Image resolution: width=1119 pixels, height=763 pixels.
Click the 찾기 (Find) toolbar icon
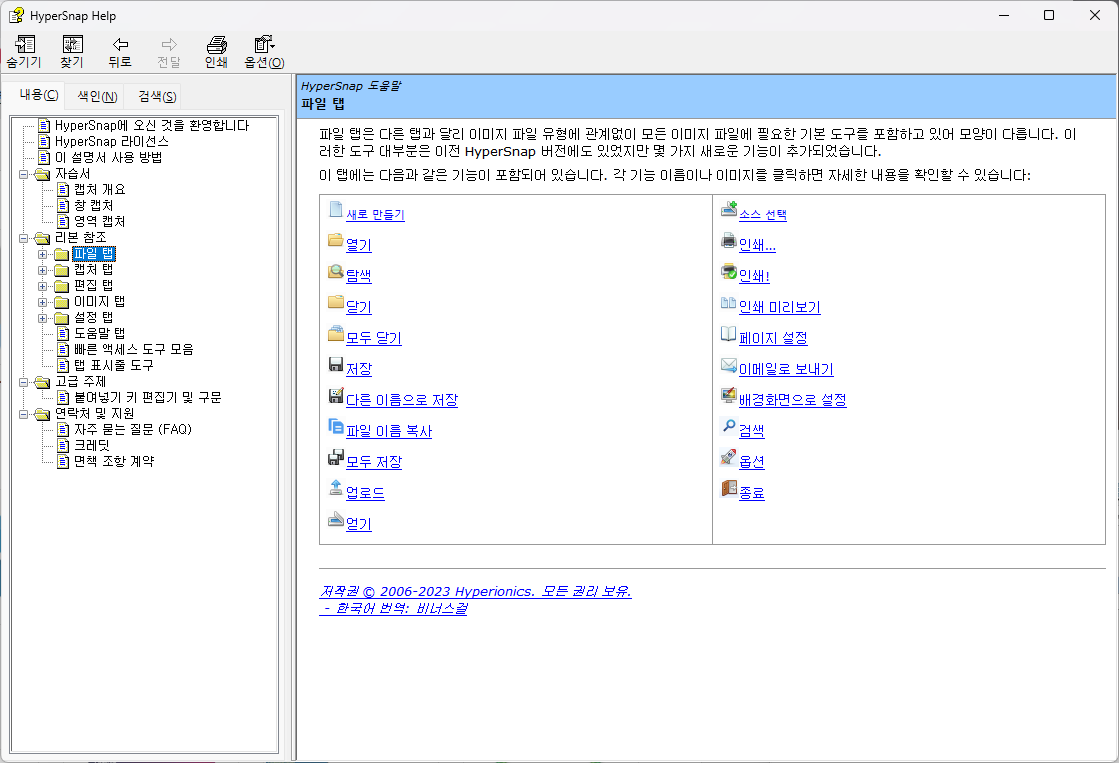72,45
